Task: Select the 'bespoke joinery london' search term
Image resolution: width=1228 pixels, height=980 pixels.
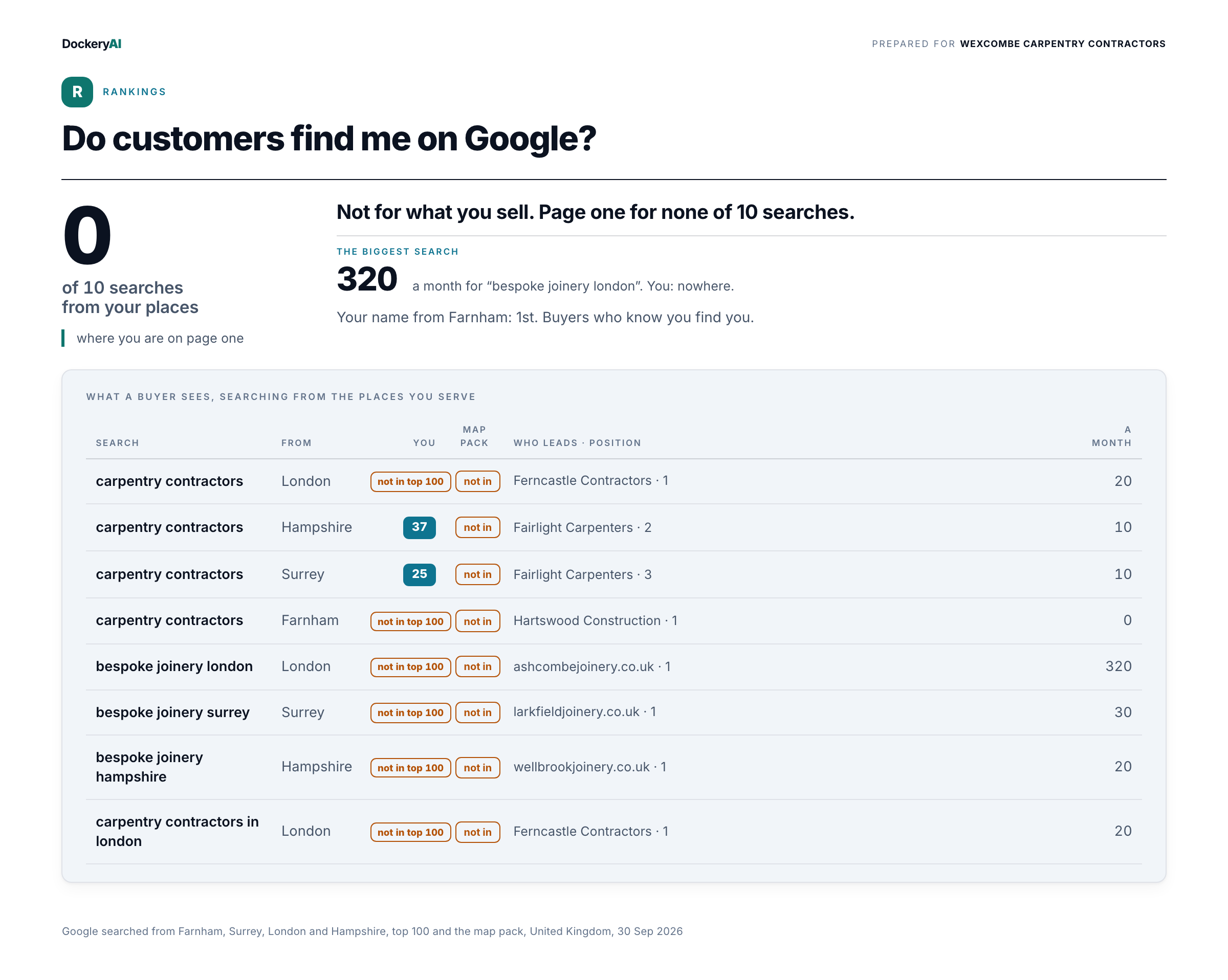Action: tap(174, 666)
